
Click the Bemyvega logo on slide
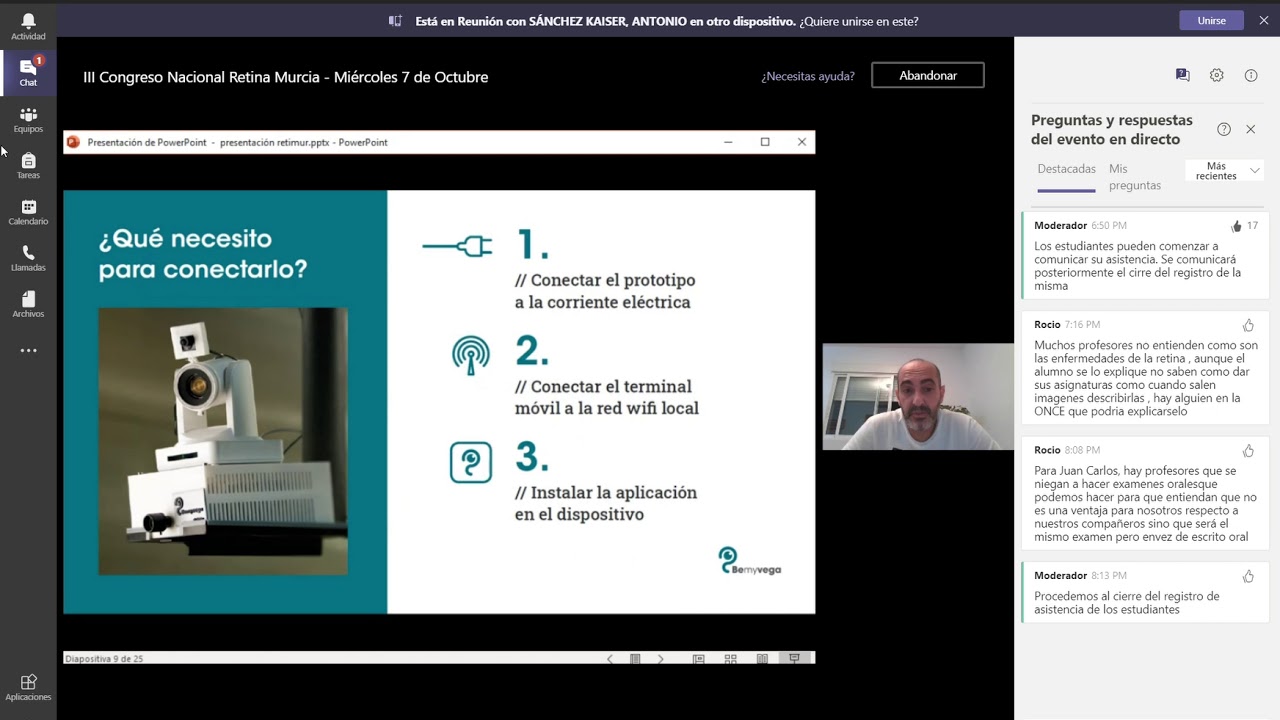[x=750, y=561]
